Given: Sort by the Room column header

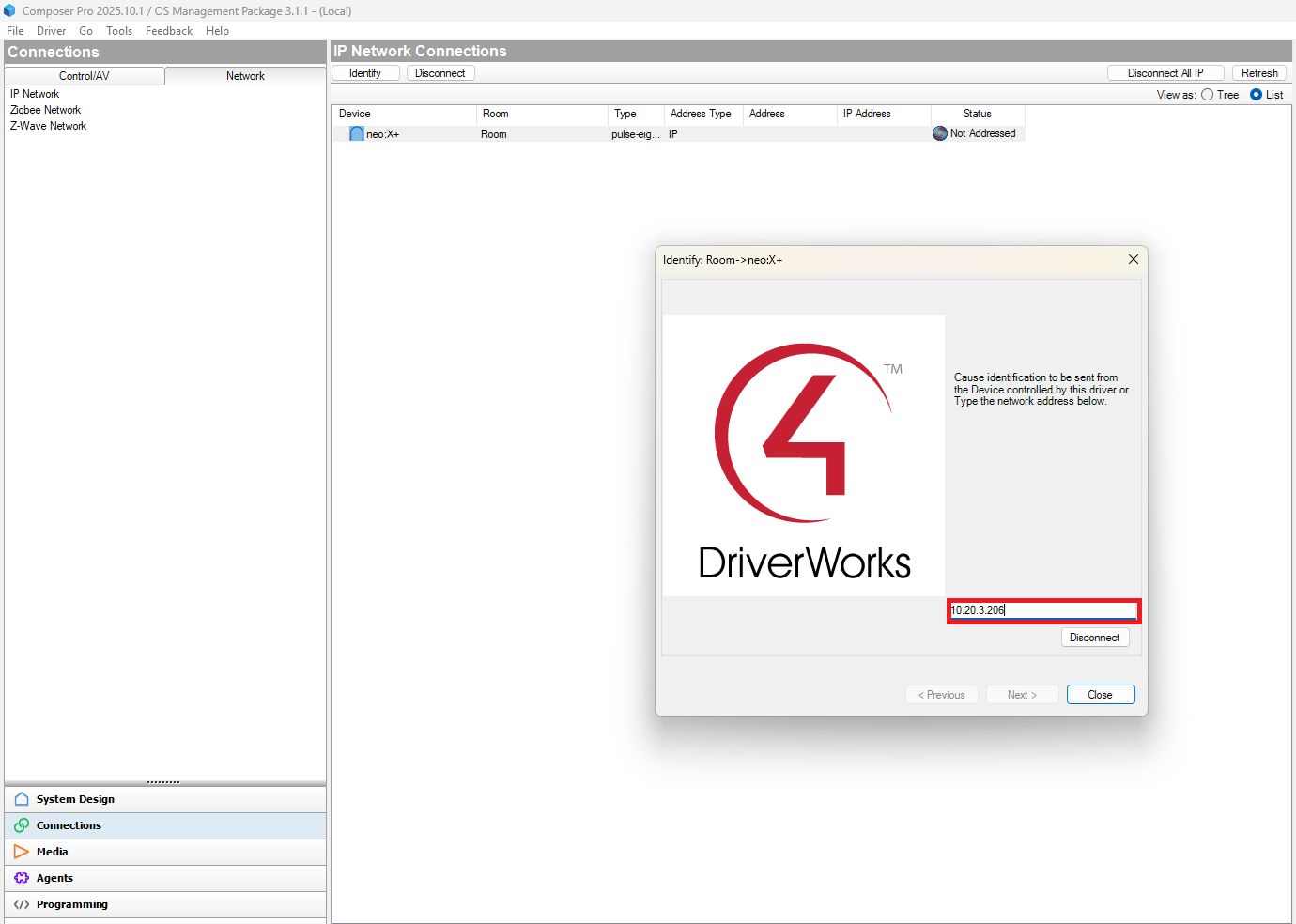Looking at the screenshot, I should pyautogui.click(x=542, y=114).
